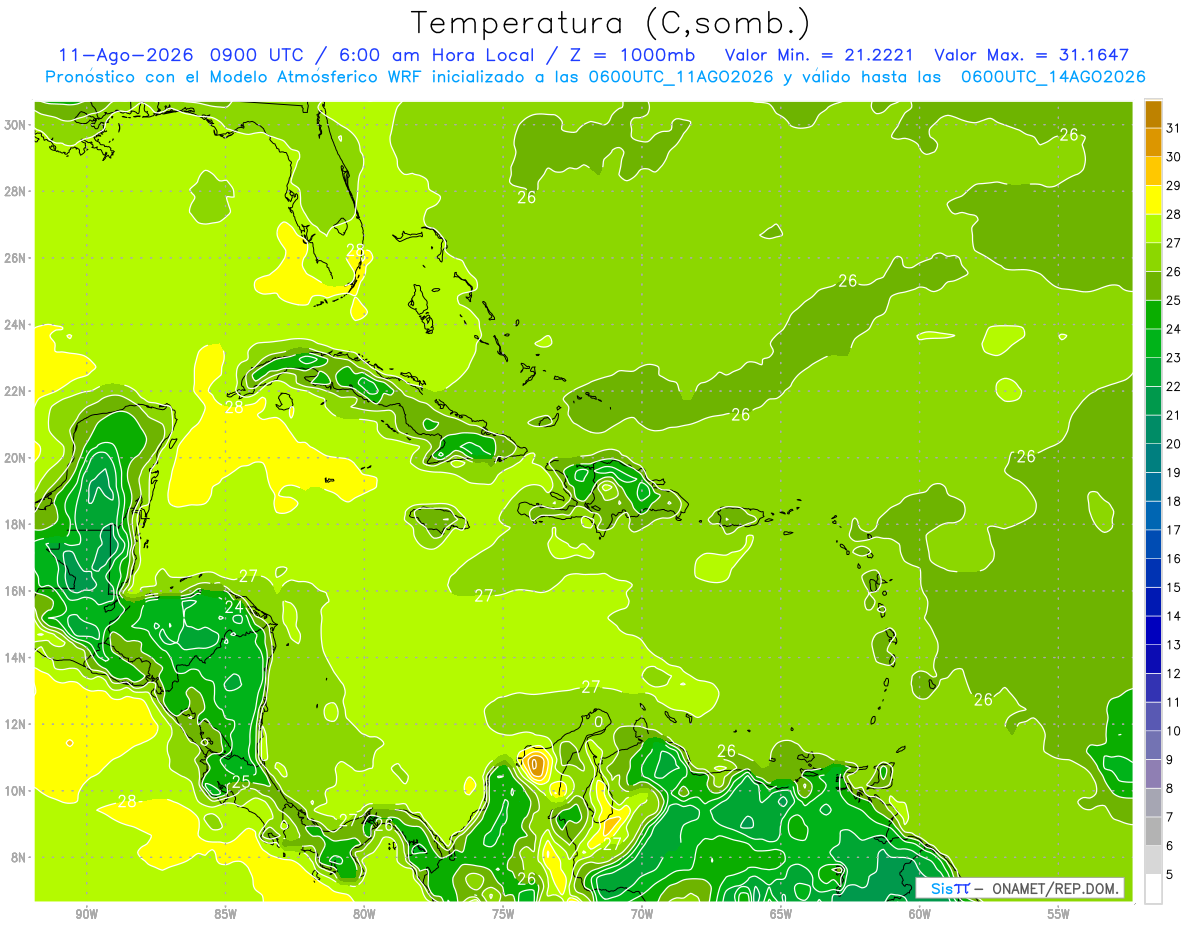Click the "28N" latitude axis label
Image resolution: width=1200 pixels, height=927 pixels.
(16, 191)
